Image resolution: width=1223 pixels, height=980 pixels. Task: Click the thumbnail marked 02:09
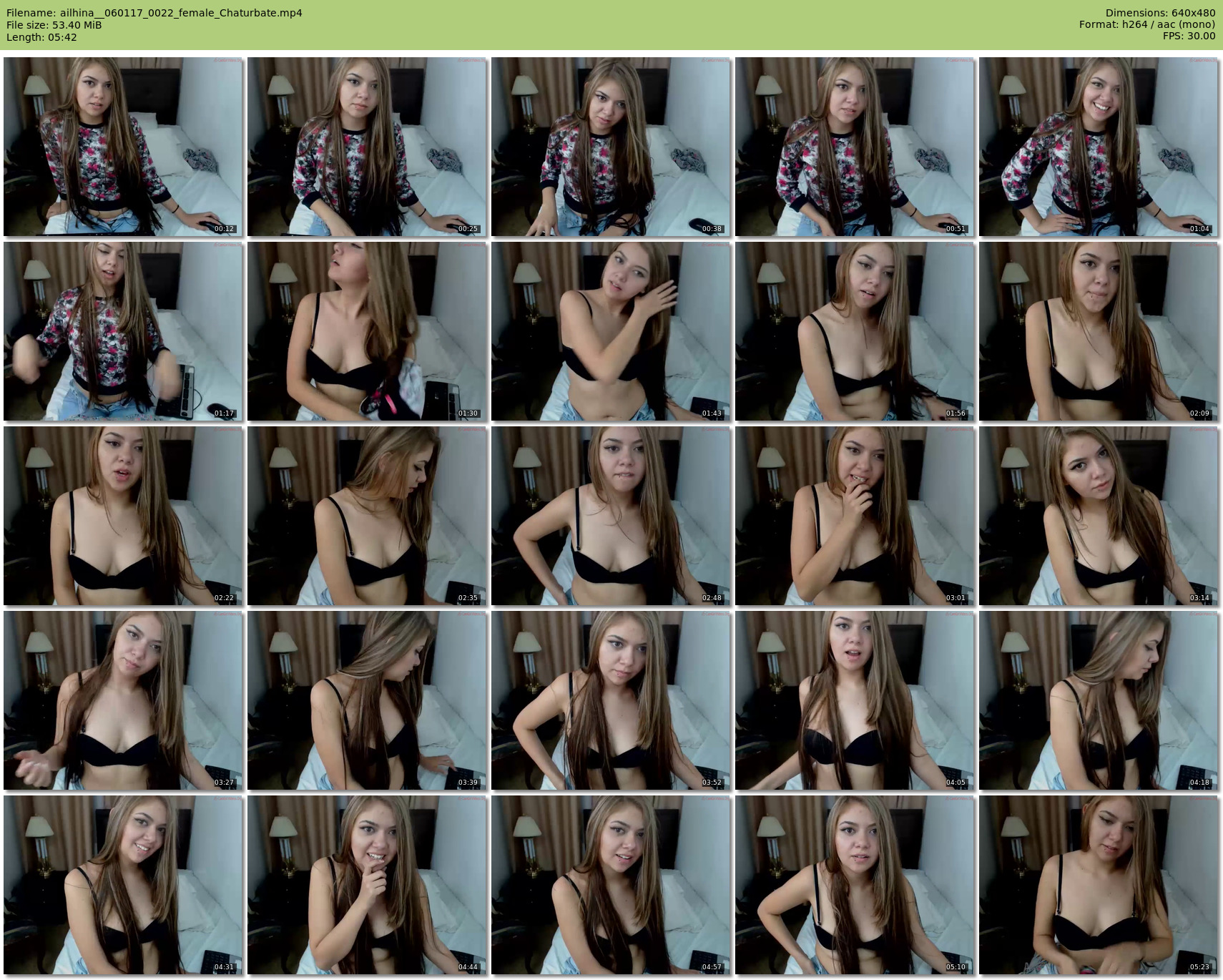coord(1099,331)
